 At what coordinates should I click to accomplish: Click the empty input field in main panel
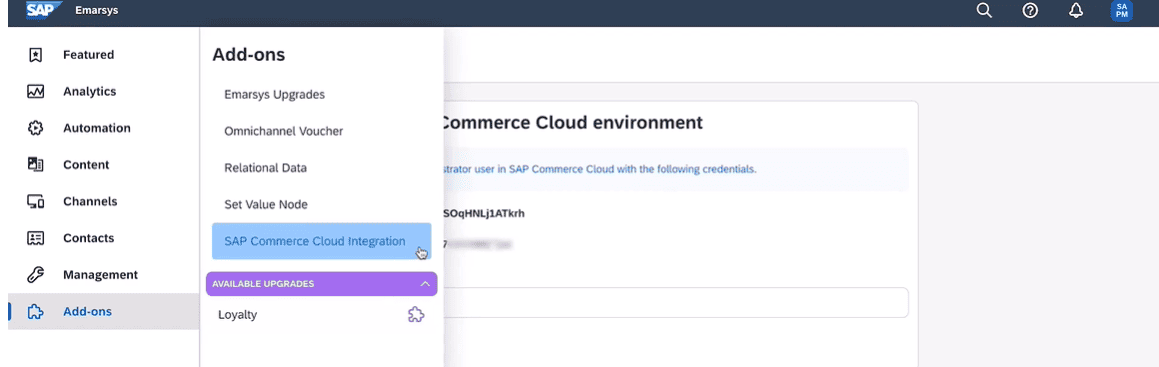point(676,303)
